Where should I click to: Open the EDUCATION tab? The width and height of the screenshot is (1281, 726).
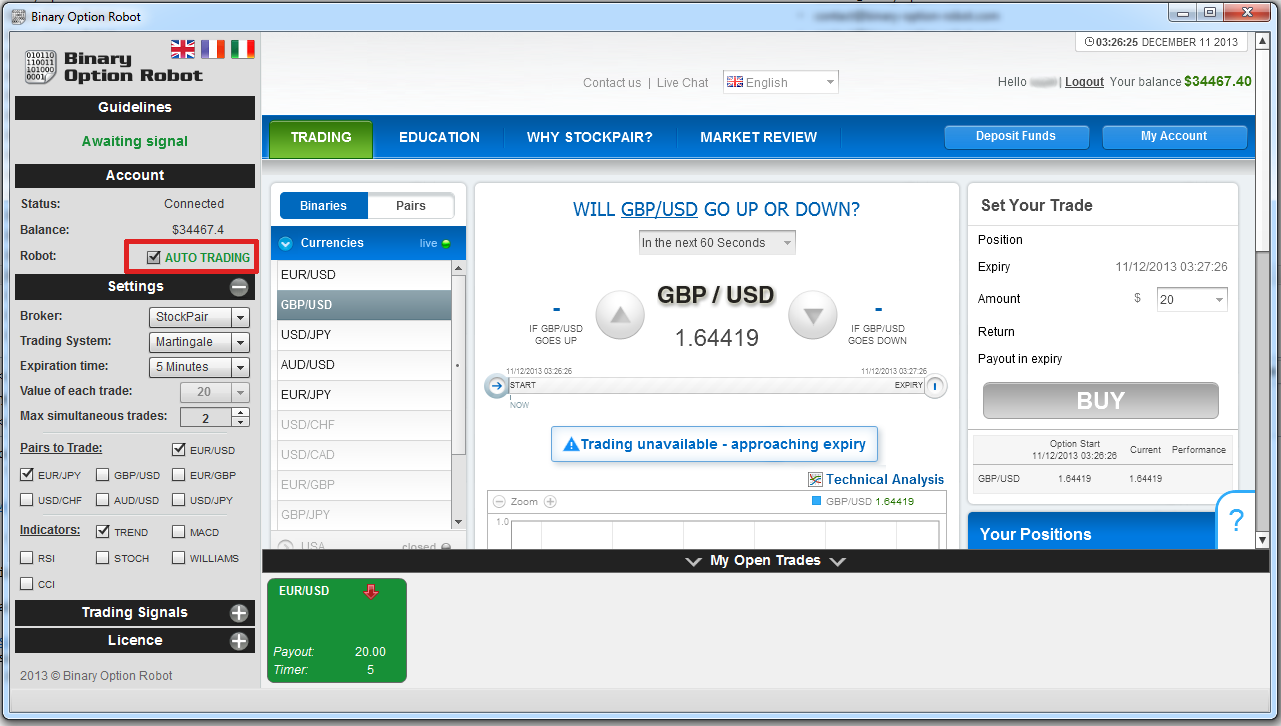pyautogui.click(x=439, y=138)
